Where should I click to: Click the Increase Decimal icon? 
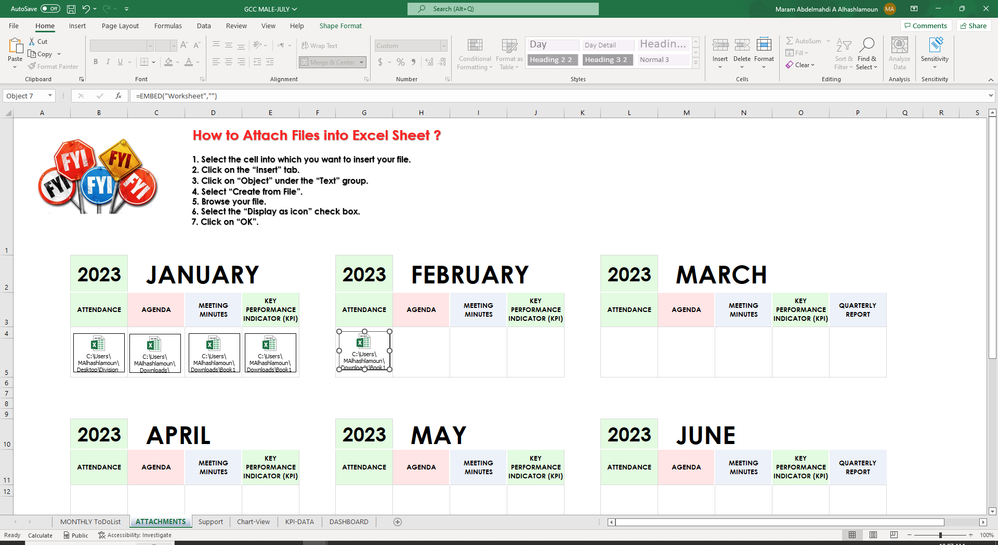[x=428, y=62]
